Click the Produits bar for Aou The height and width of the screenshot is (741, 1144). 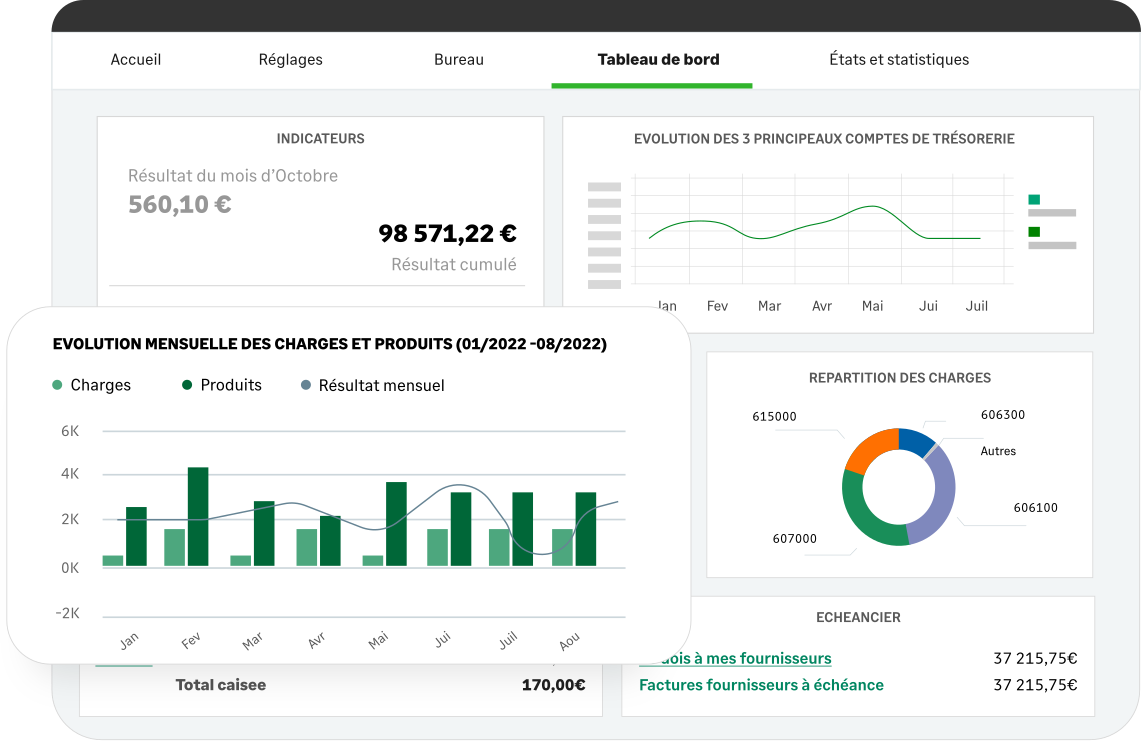586,529
